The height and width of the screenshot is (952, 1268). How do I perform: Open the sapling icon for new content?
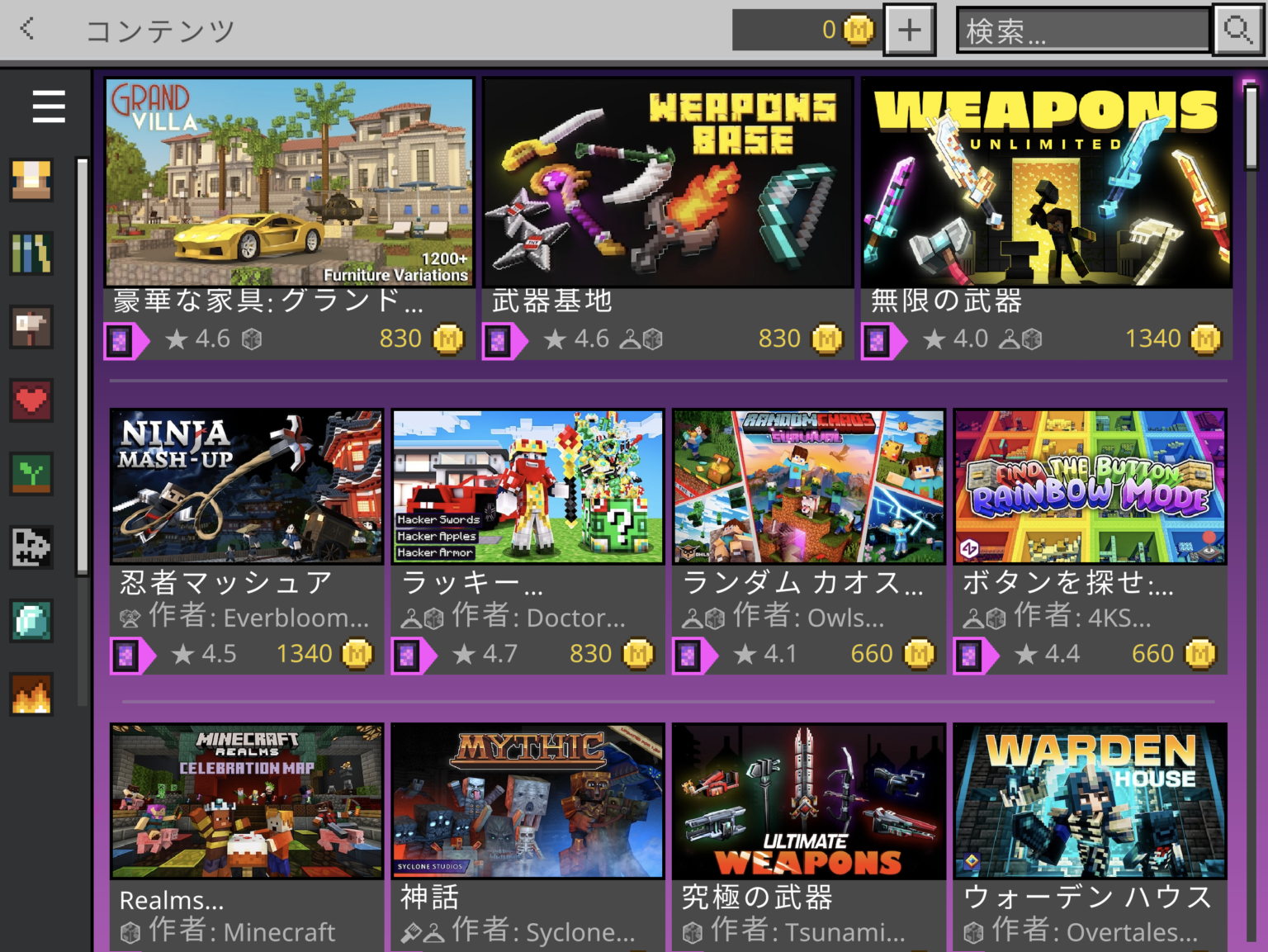tap(31, 475)
